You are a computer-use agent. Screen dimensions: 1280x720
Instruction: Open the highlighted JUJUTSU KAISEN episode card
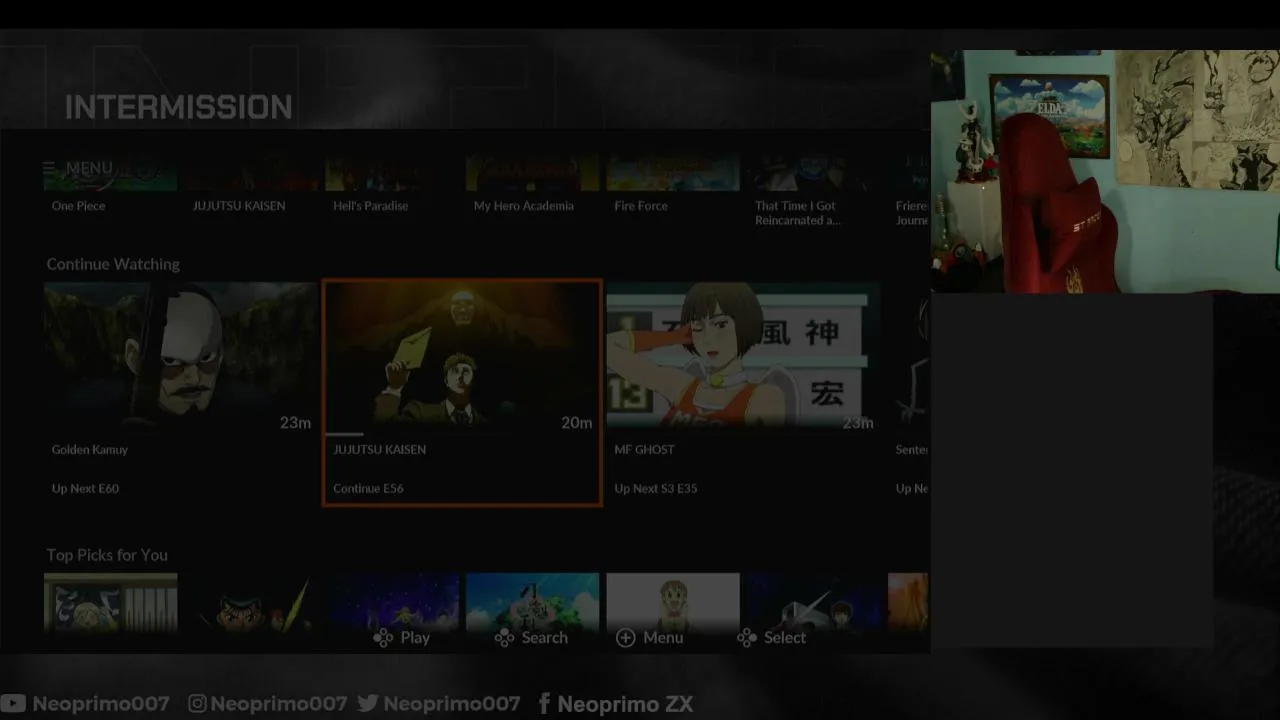pos(462,393)
